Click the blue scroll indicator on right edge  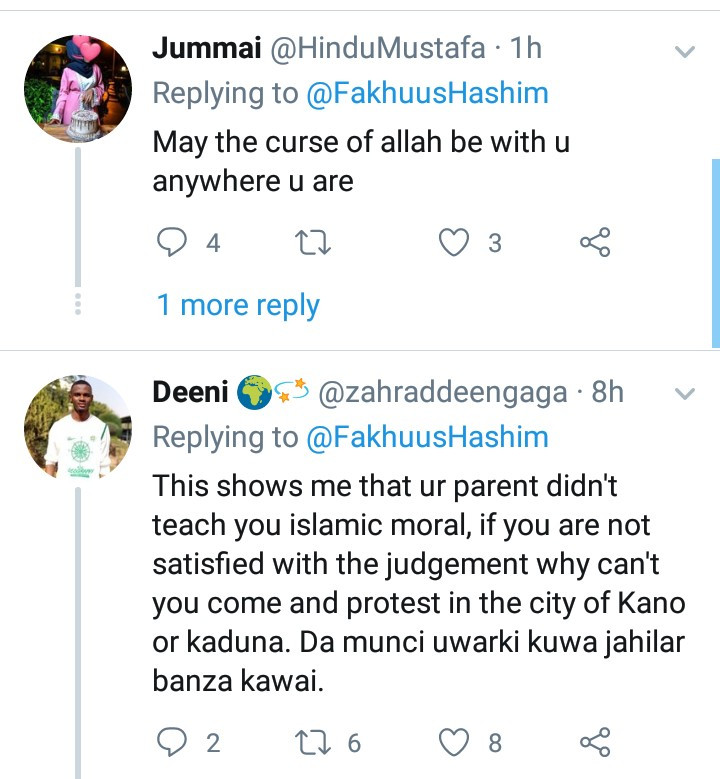[x=715, y=252]
